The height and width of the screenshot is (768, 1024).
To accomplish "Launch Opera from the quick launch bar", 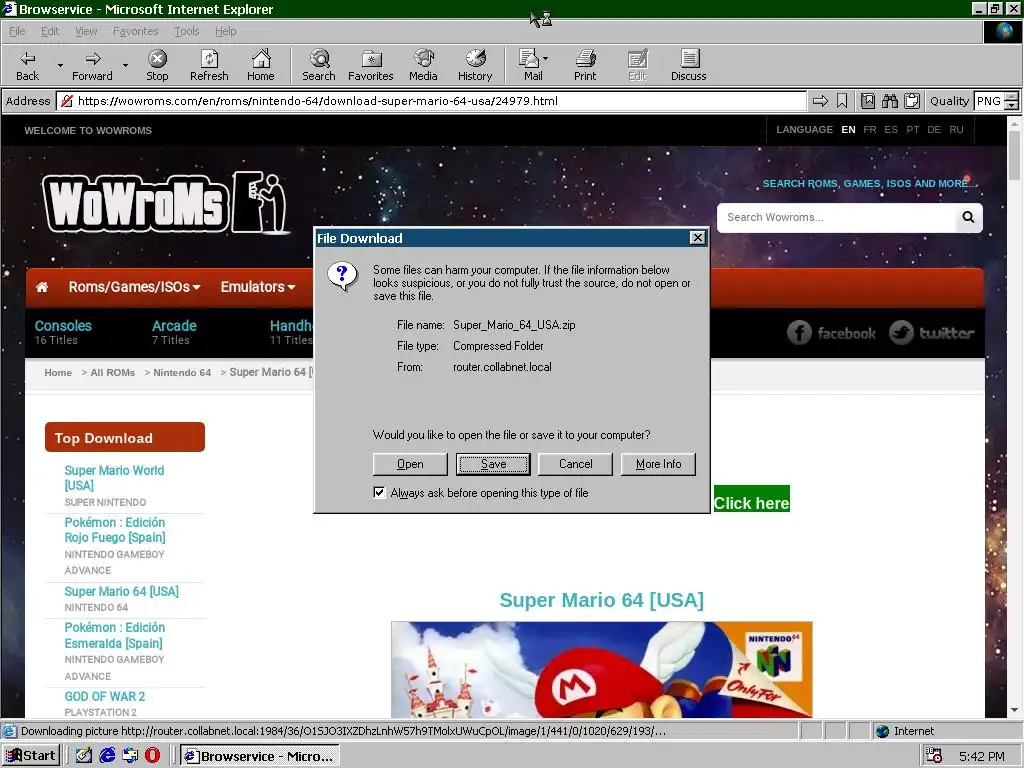I will 152,756.
